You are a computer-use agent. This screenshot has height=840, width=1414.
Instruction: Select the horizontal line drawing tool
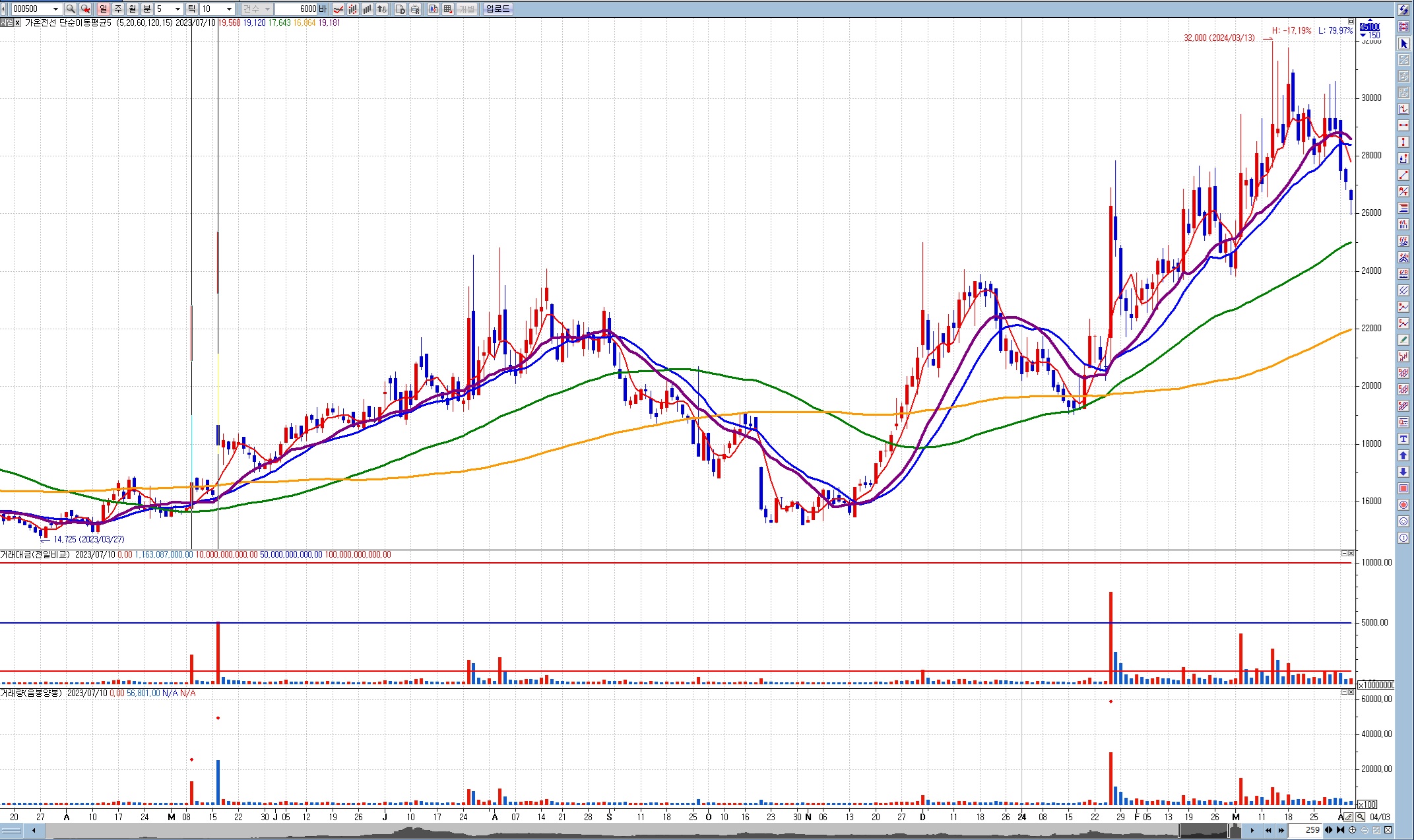coord(1403,125)
